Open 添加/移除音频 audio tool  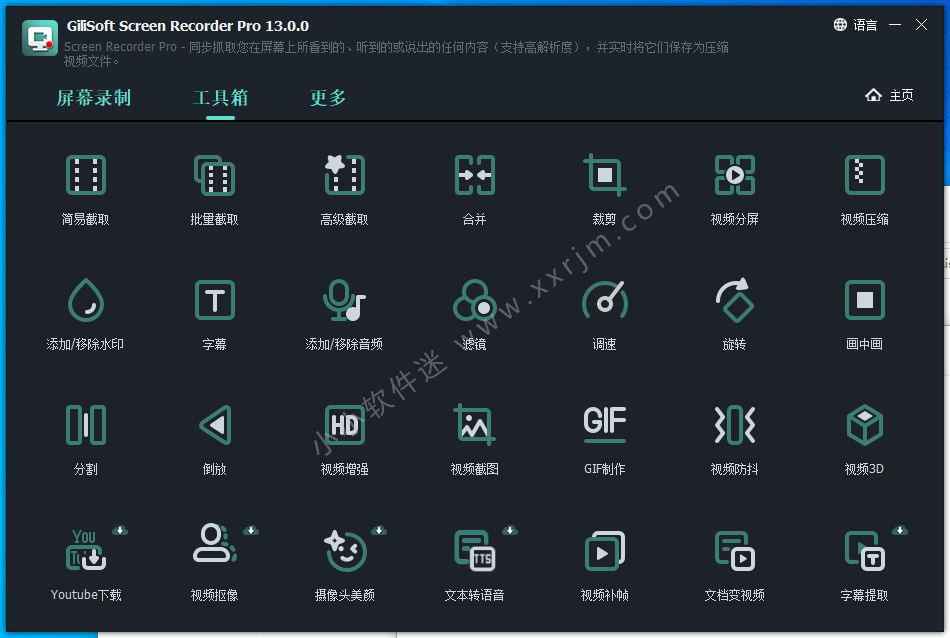tap(344, 315)
